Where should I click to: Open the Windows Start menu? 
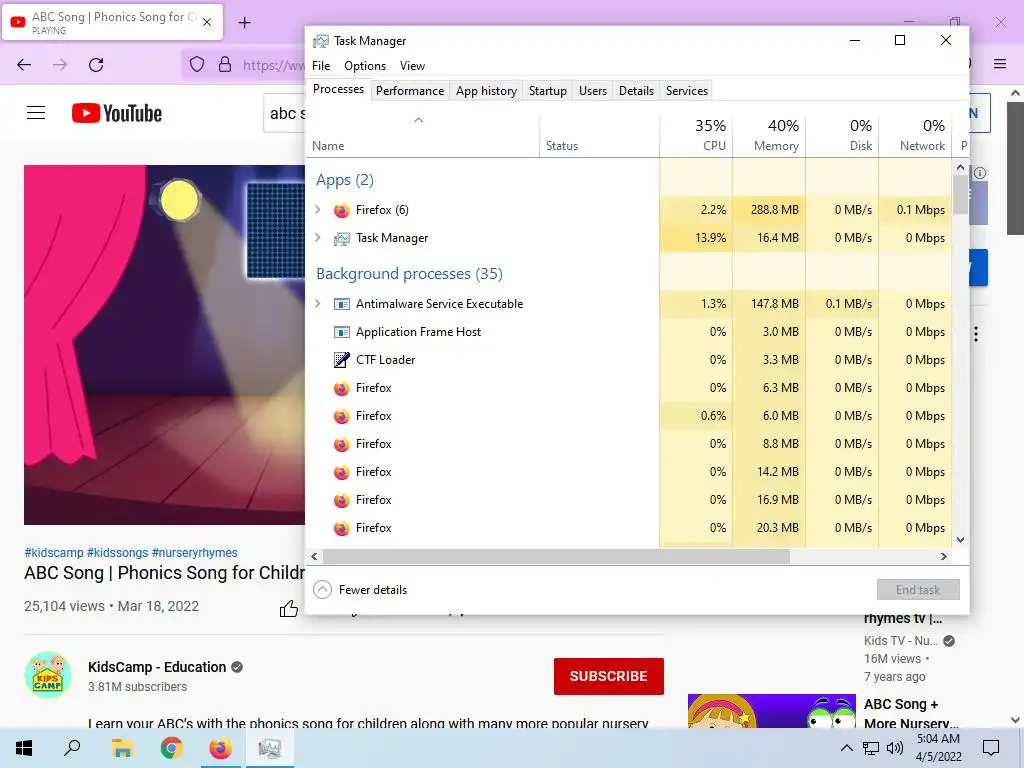click(x=24, y=748)
